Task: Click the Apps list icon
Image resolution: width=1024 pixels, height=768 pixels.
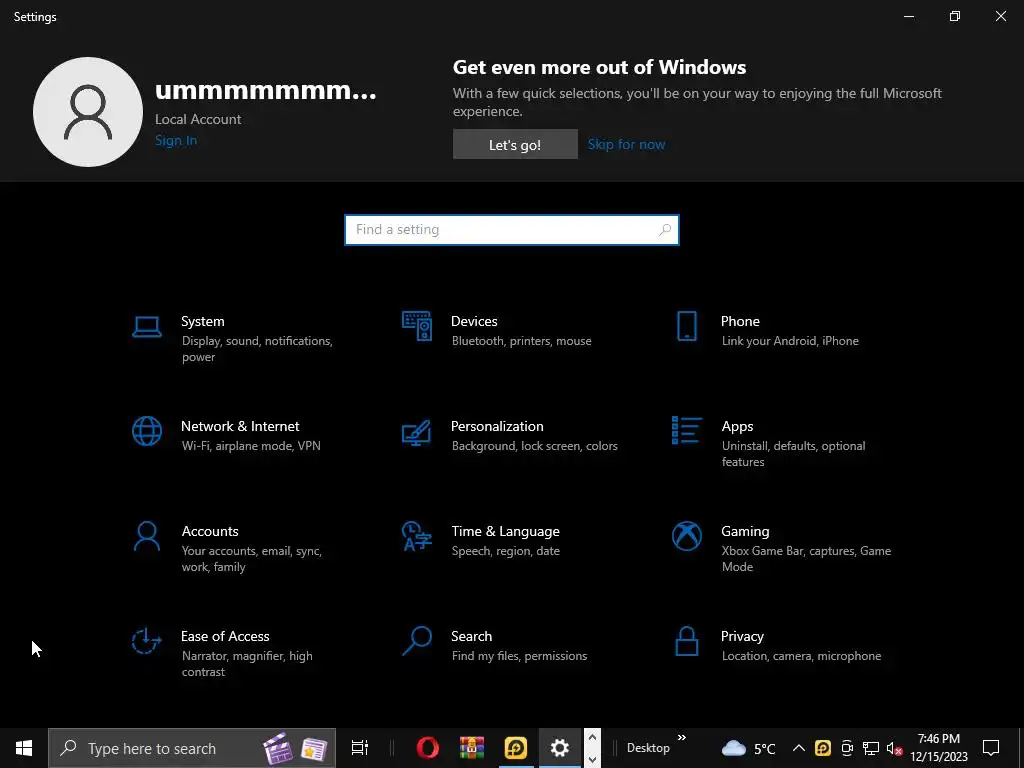Action: coord(686,430)
